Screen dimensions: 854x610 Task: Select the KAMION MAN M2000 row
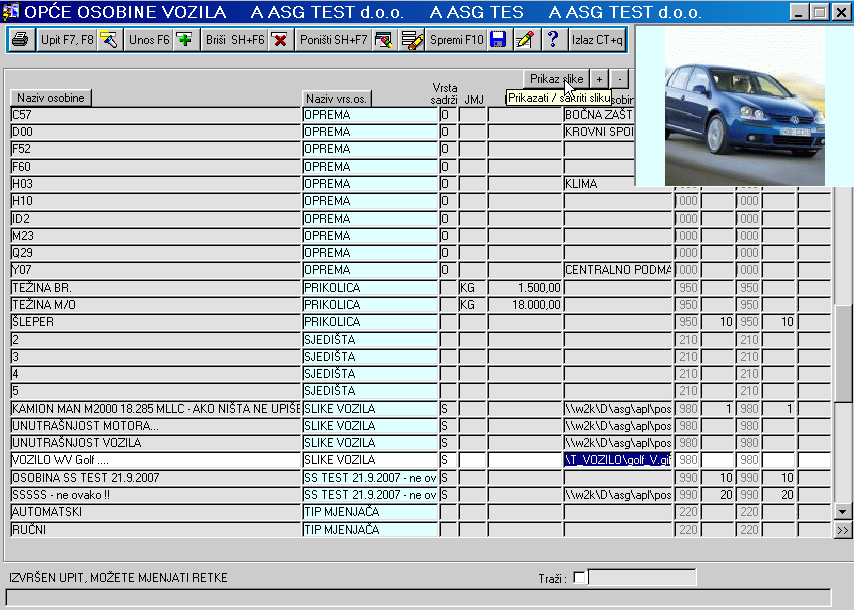(156, 408)
